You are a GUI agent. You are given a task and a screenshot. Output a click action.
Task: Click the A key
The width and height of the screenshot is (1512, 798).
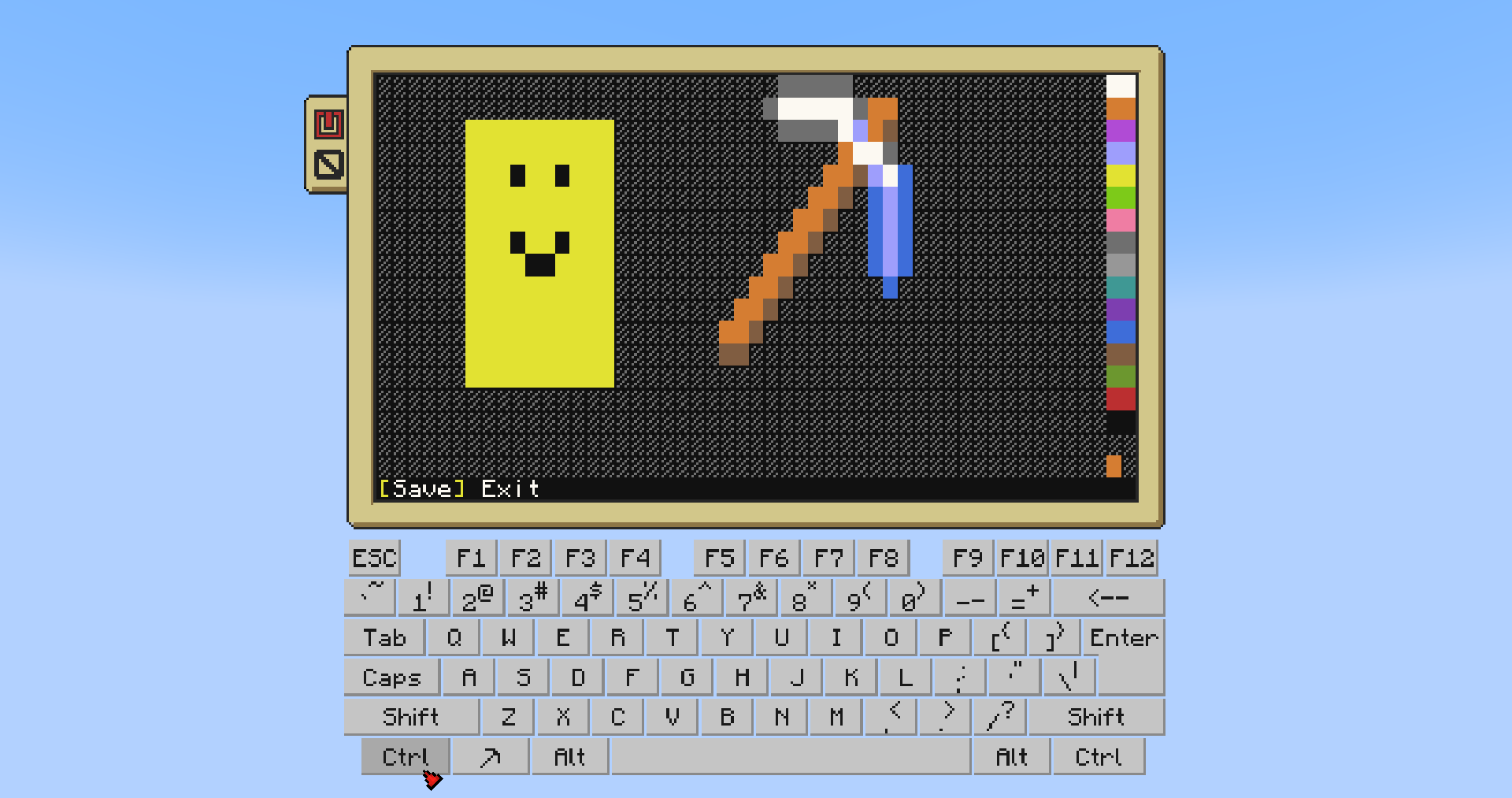point(469,677)
